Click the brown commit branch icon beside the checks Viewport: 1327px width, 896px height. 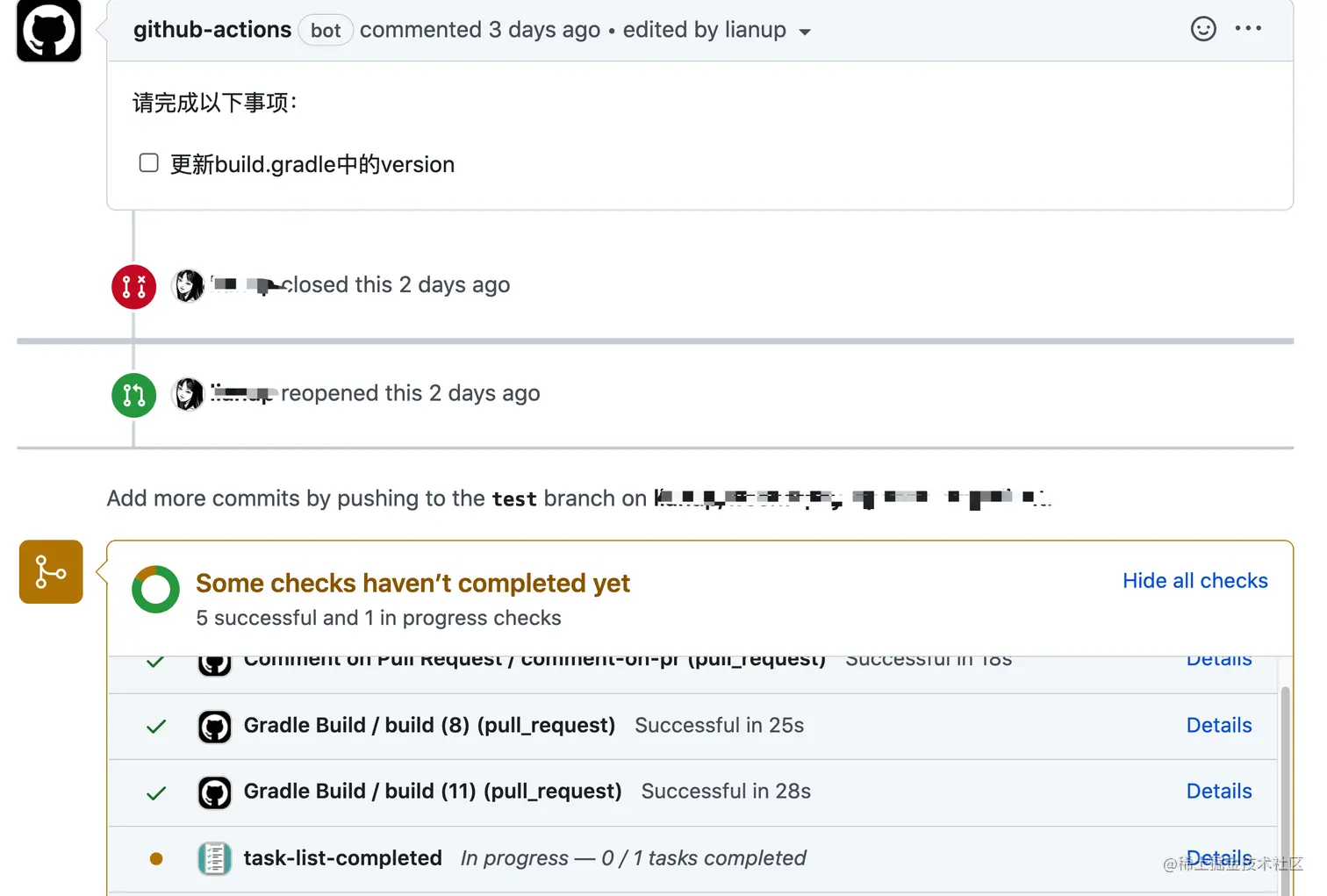[x=50, y=571]
